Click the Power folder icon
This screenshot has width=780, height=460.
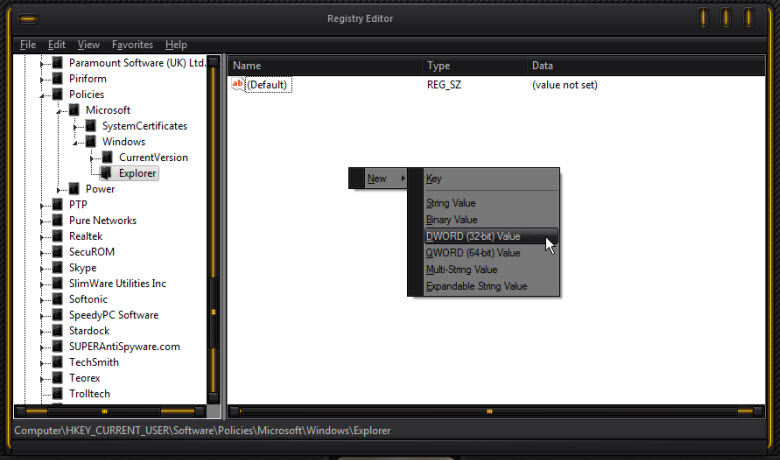tap(74, 189)
